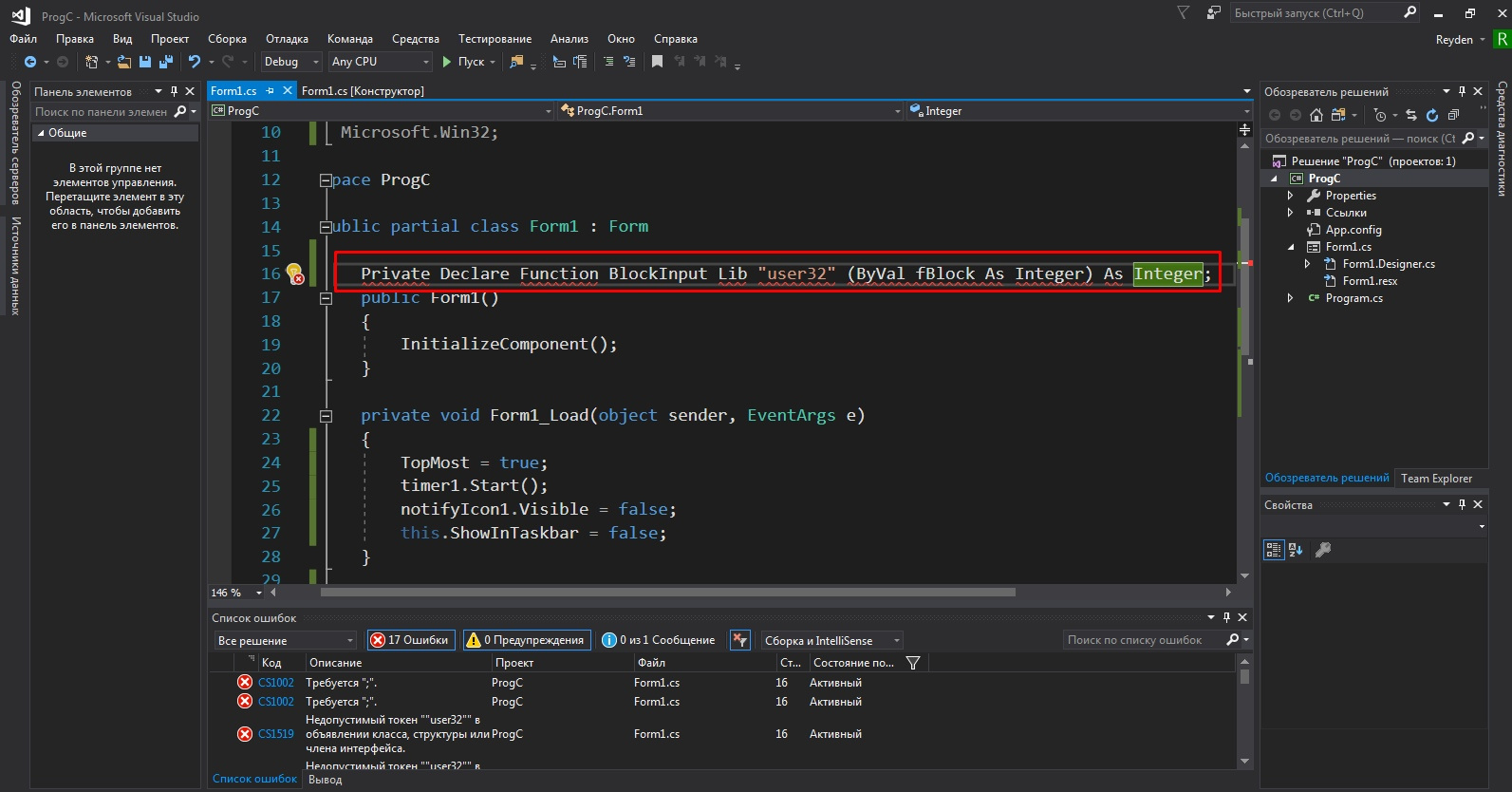This screenshot has width=1512, height=792.
Task: Open the Any CPU platform dropdown
Action: pos(381,62)
